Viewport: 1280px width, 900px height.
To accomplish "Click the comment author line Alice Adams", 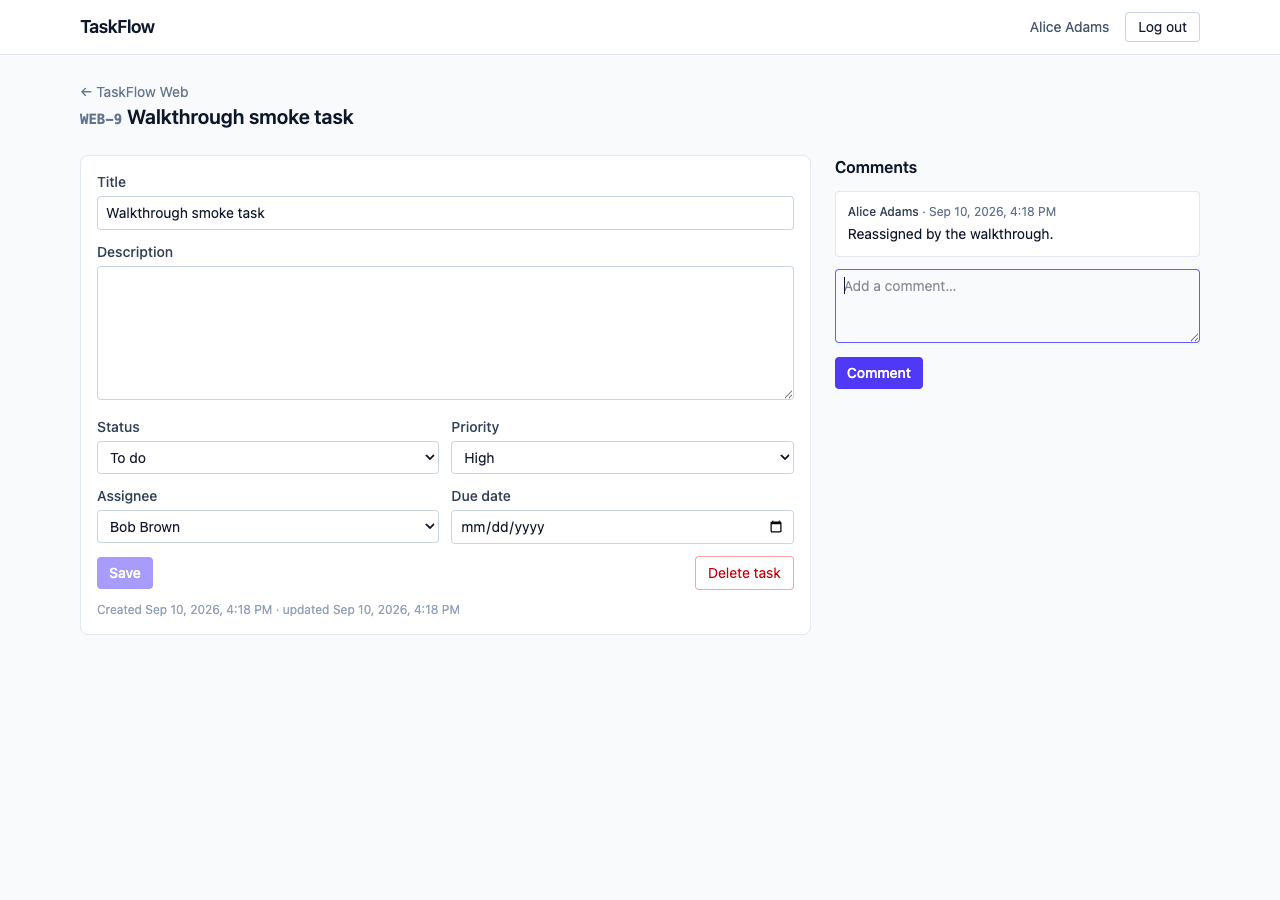I will point(952,212).
